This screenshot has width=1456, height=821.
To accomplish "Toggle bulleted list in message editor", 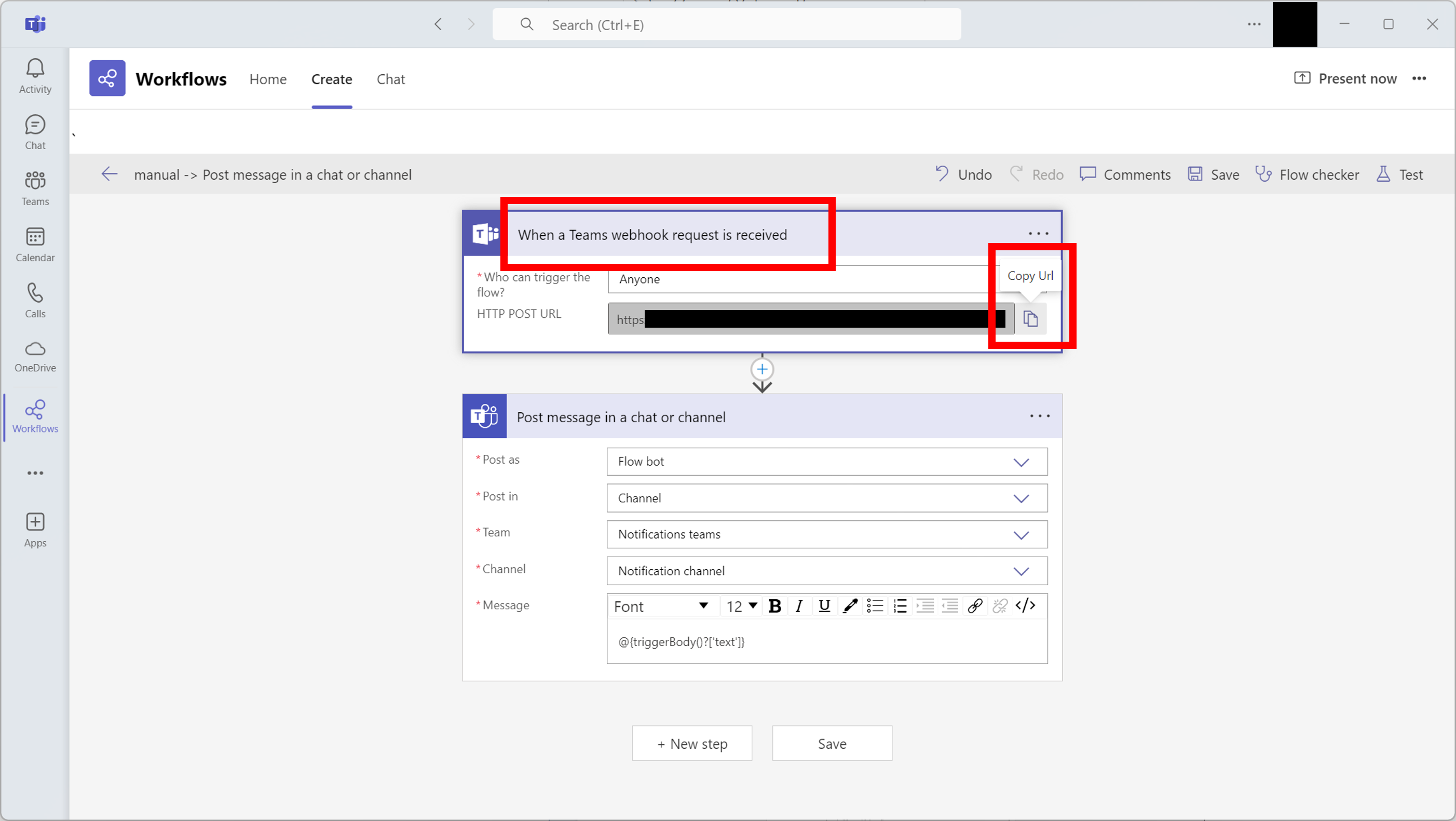I will (875, 606).
